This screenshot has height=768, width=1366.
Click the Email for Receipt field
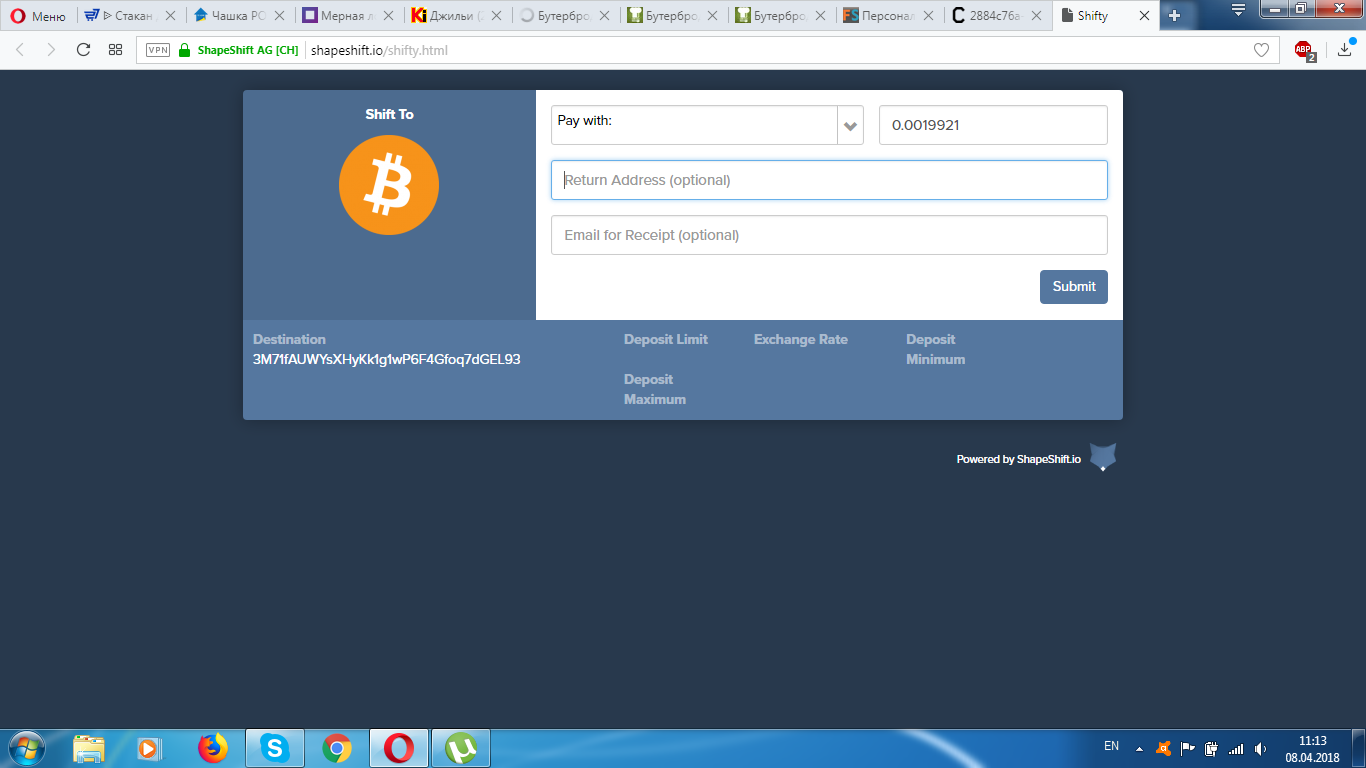[829, 235]
